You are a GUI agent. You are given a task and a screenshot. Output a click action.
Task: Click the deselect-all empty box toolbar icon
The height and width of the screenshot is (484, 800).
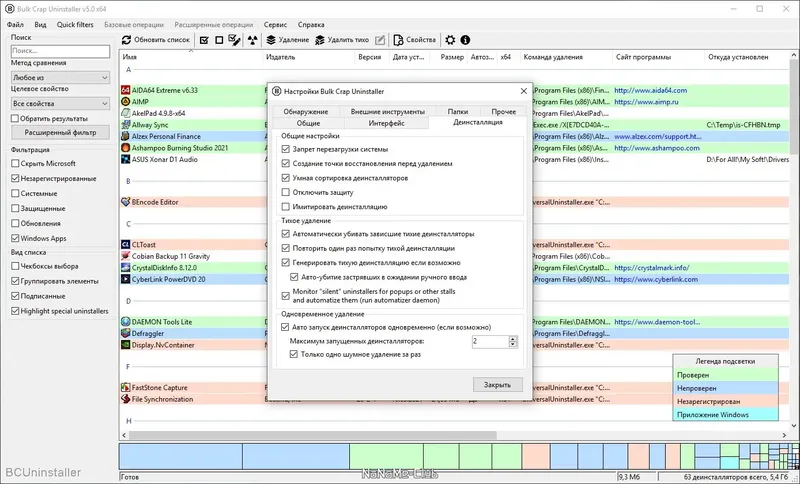219,40
